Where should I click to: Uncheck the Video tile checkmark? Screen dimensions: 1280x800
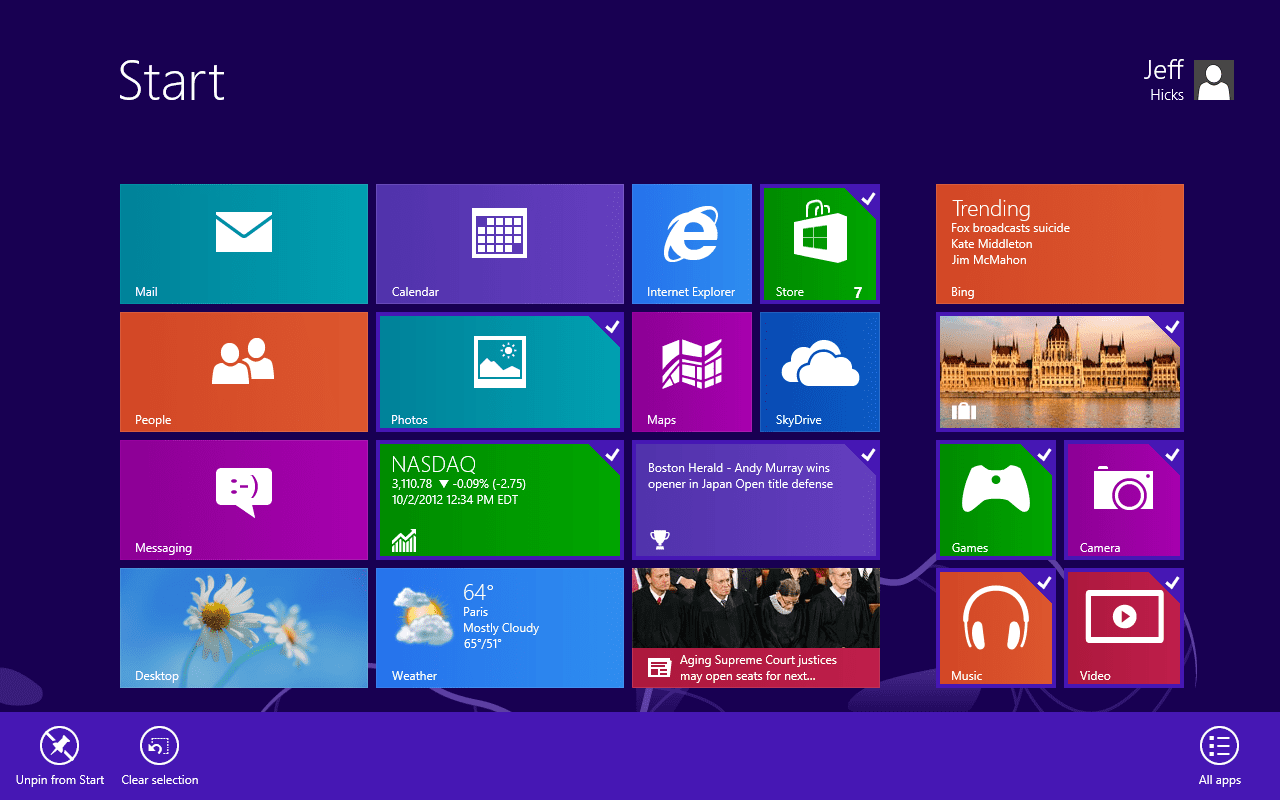point(1172,582)
